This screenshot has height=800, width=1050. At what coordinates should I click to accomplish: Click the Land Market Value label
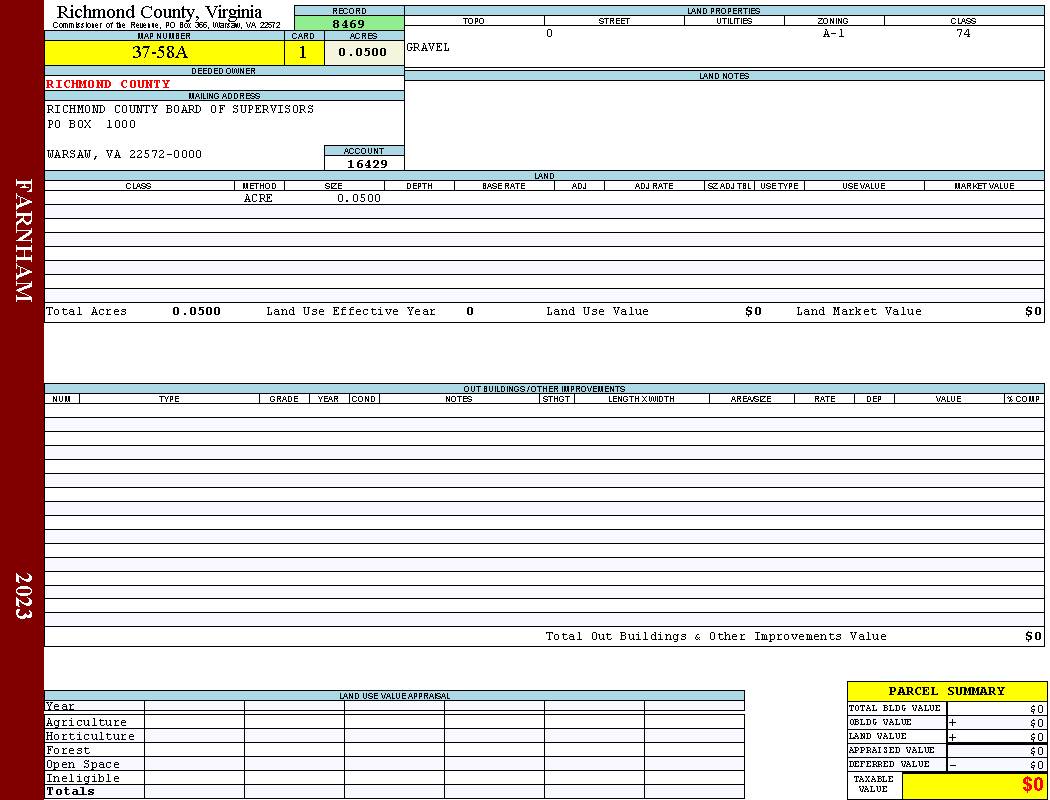[858, 311]
